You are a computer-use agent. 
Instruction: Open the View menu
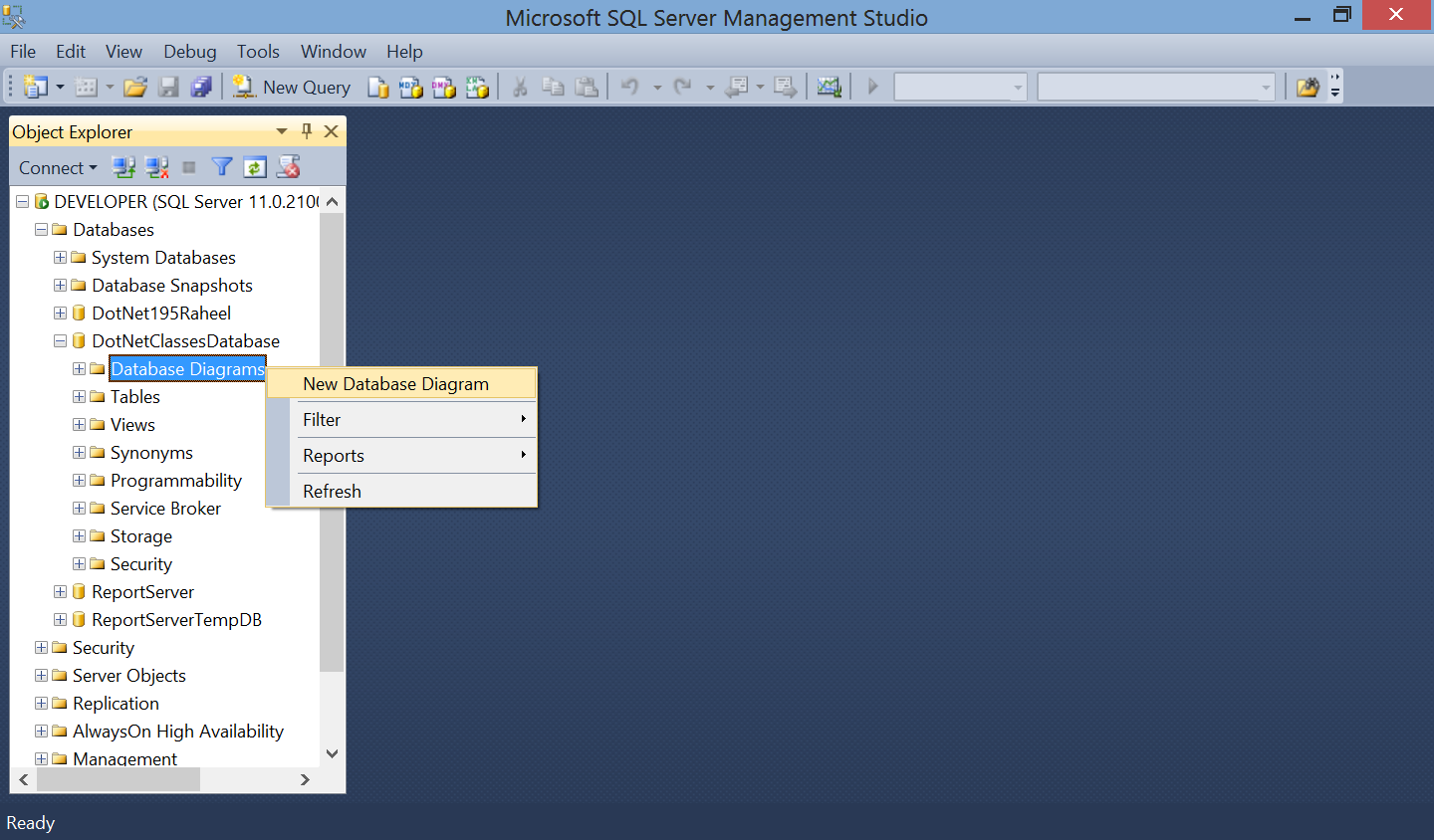coord(123,52)
